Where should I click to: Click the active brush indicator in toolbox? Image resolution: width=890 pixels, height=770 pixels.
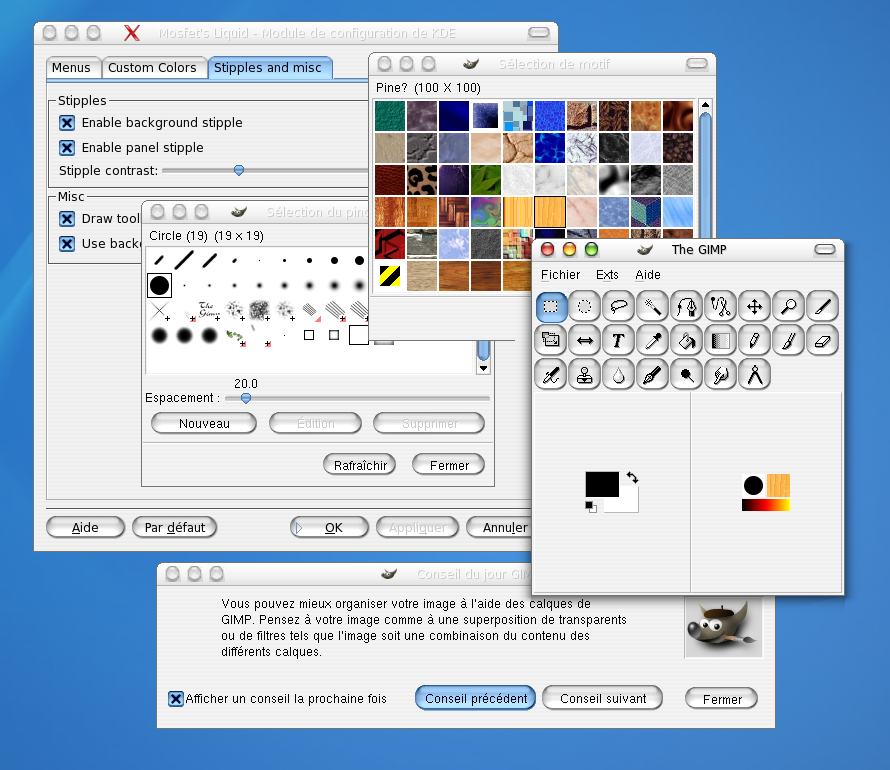coord(753,486)
